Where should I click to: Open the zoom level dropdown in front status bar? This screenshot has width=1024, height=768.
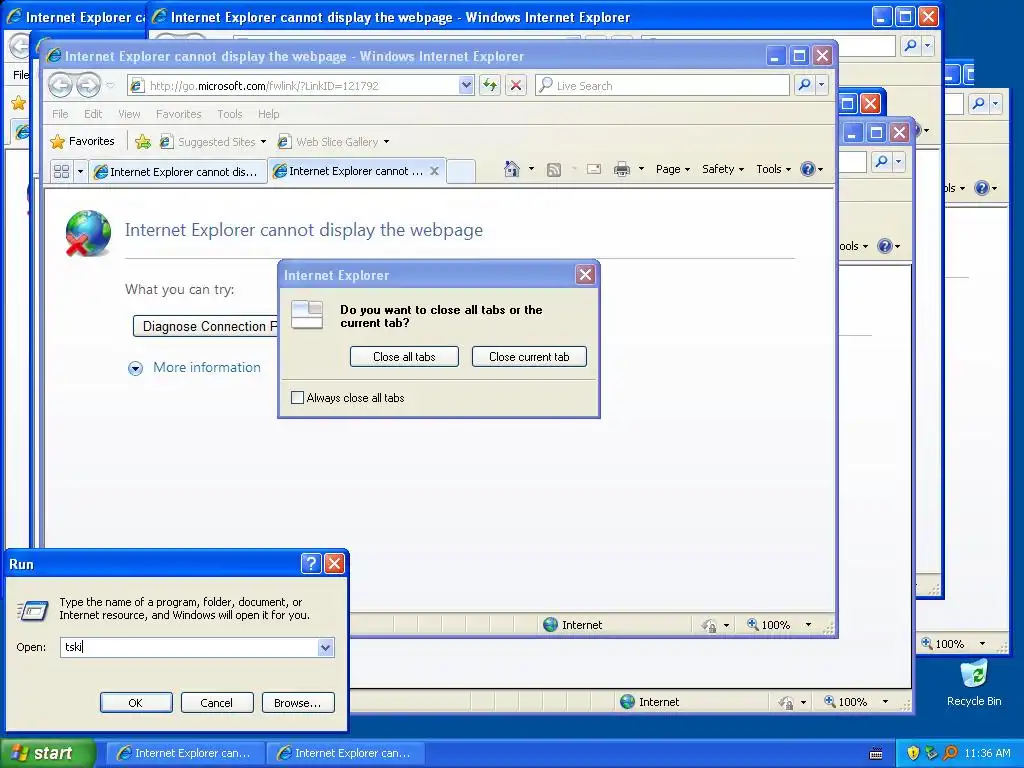808,625
